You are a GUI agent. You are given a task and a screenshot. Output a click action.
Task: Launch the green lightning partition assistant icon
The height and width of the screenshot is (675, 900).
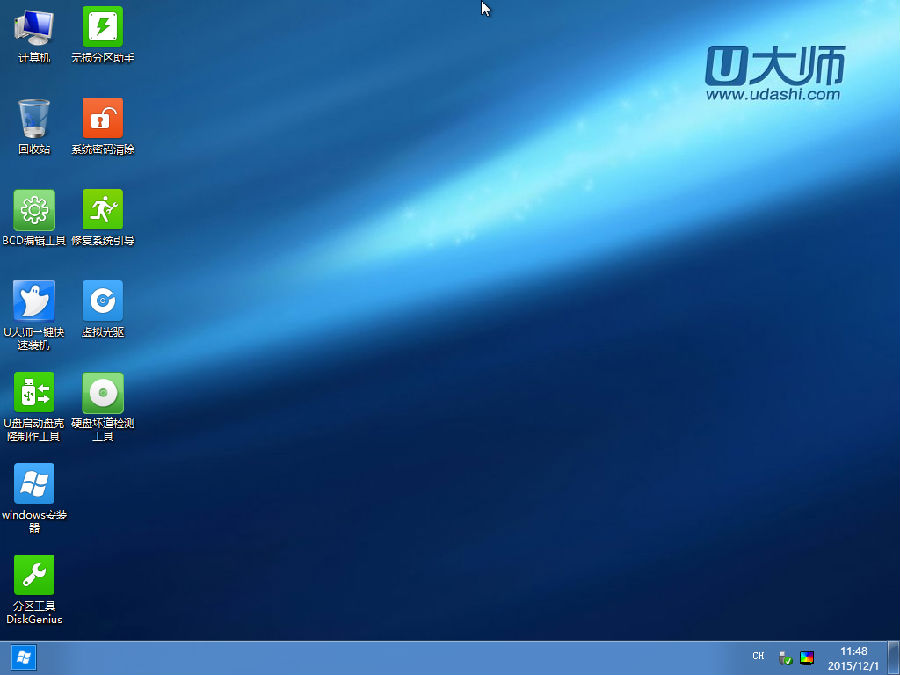coord(103,28)
